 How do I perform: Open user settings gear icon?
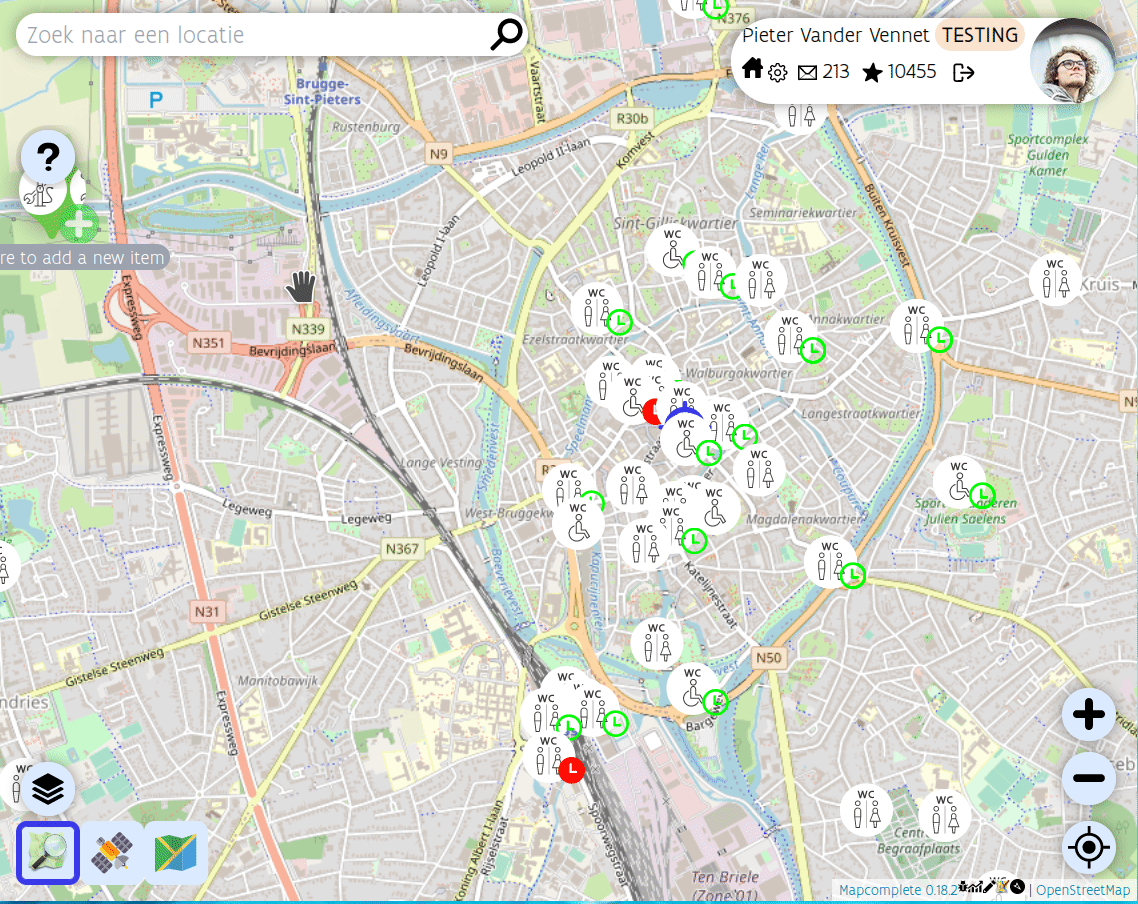[778, 72]
